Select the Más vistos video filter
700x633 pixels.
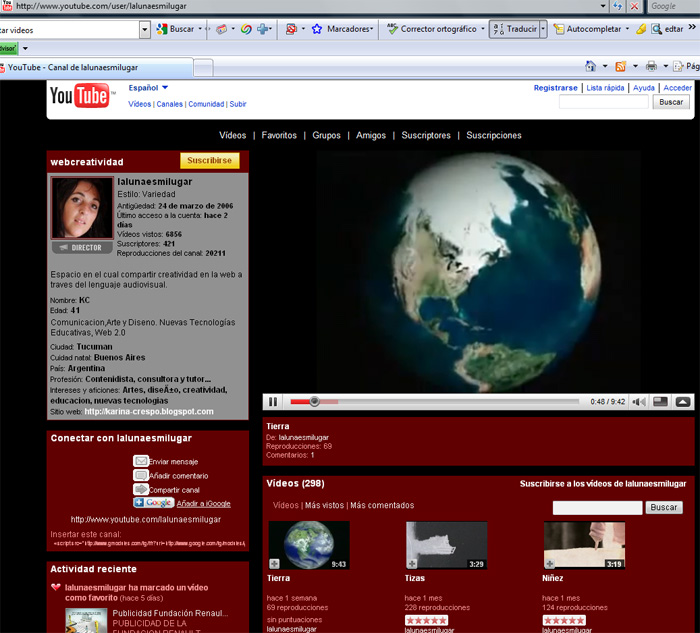point(325,505)
